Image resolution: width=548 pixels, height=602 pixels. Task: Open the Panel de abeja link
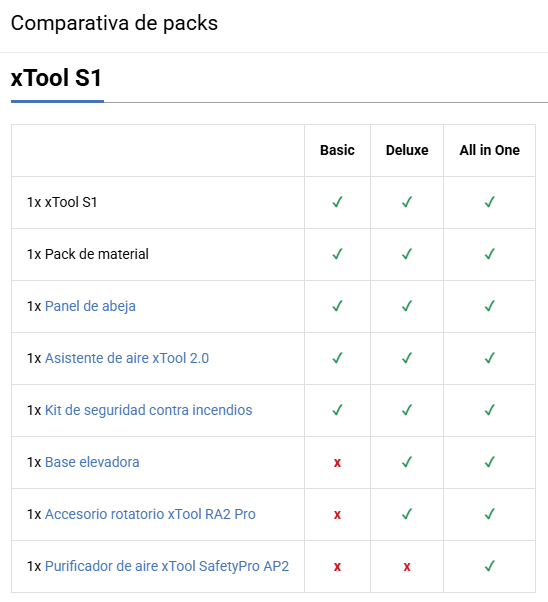point(90,306)
